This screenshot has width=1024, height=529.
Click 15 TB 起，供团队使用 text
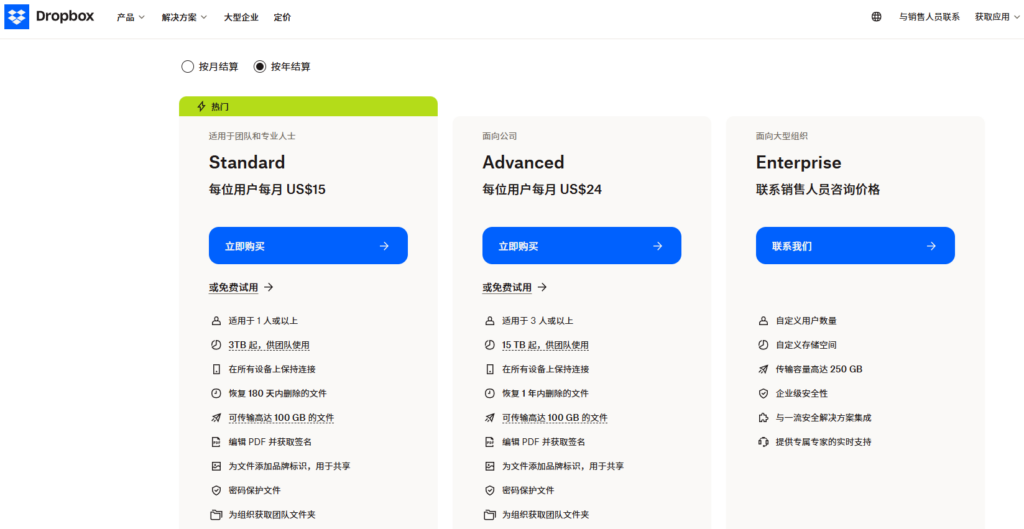(x=545, y=345)
